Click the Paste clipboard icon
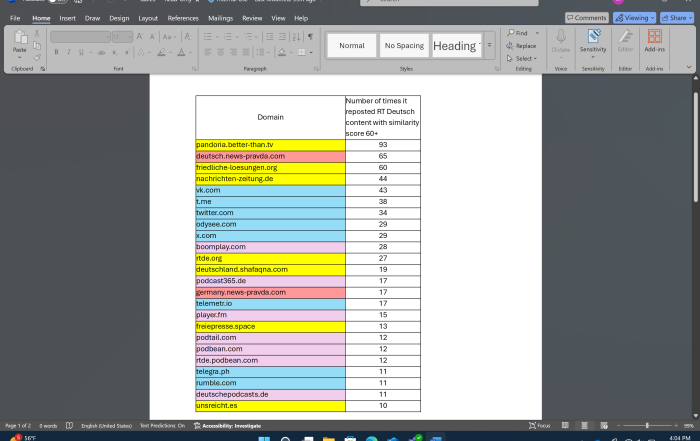 point(20,37)
